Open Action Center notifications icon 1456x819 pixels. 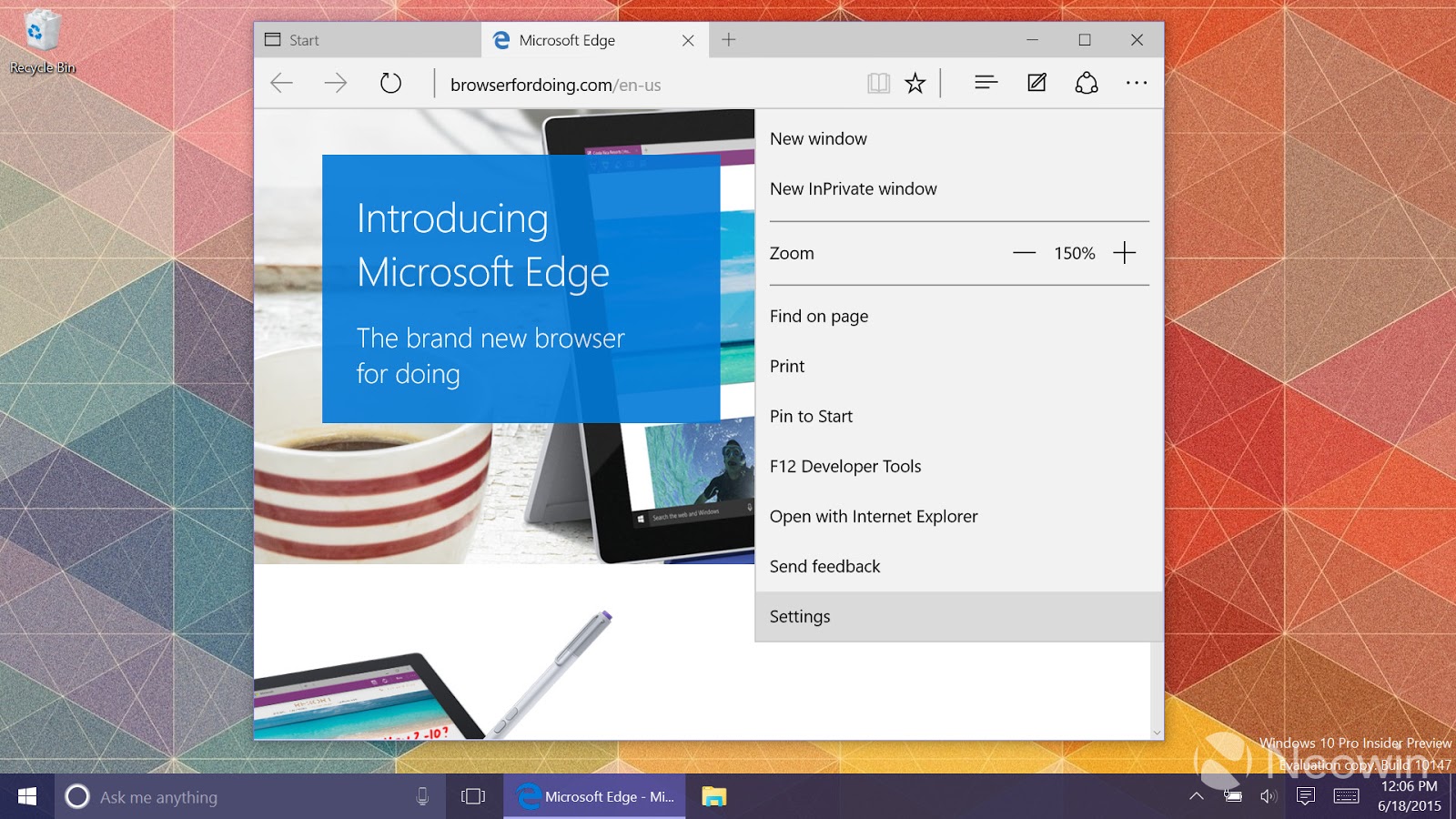[1306, 796]
